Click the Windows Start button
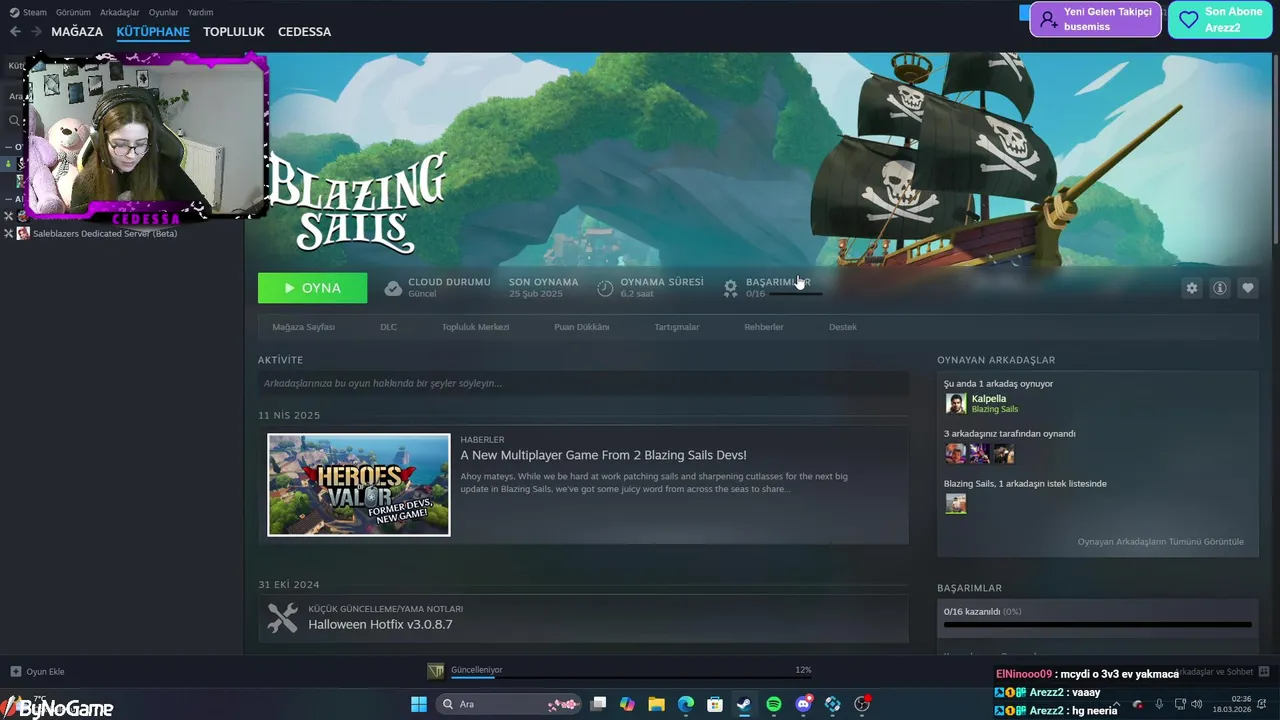 419,704
